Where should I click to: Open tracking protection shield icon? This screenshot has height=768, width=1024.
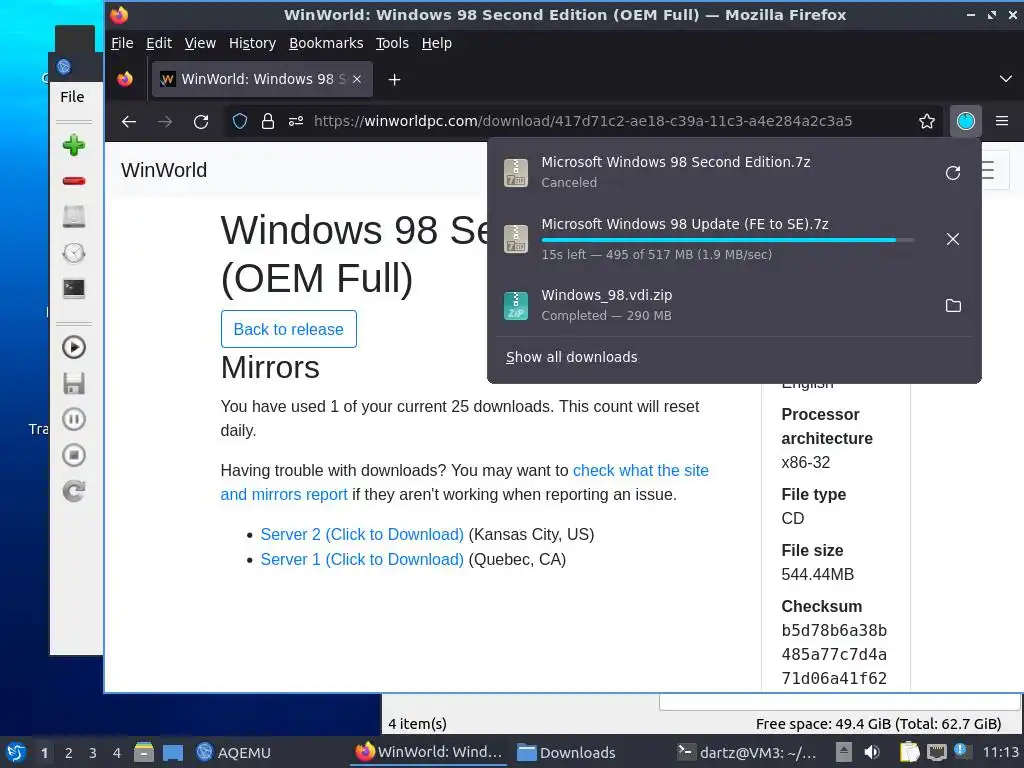pyautogui.click(x=240, y=121)
